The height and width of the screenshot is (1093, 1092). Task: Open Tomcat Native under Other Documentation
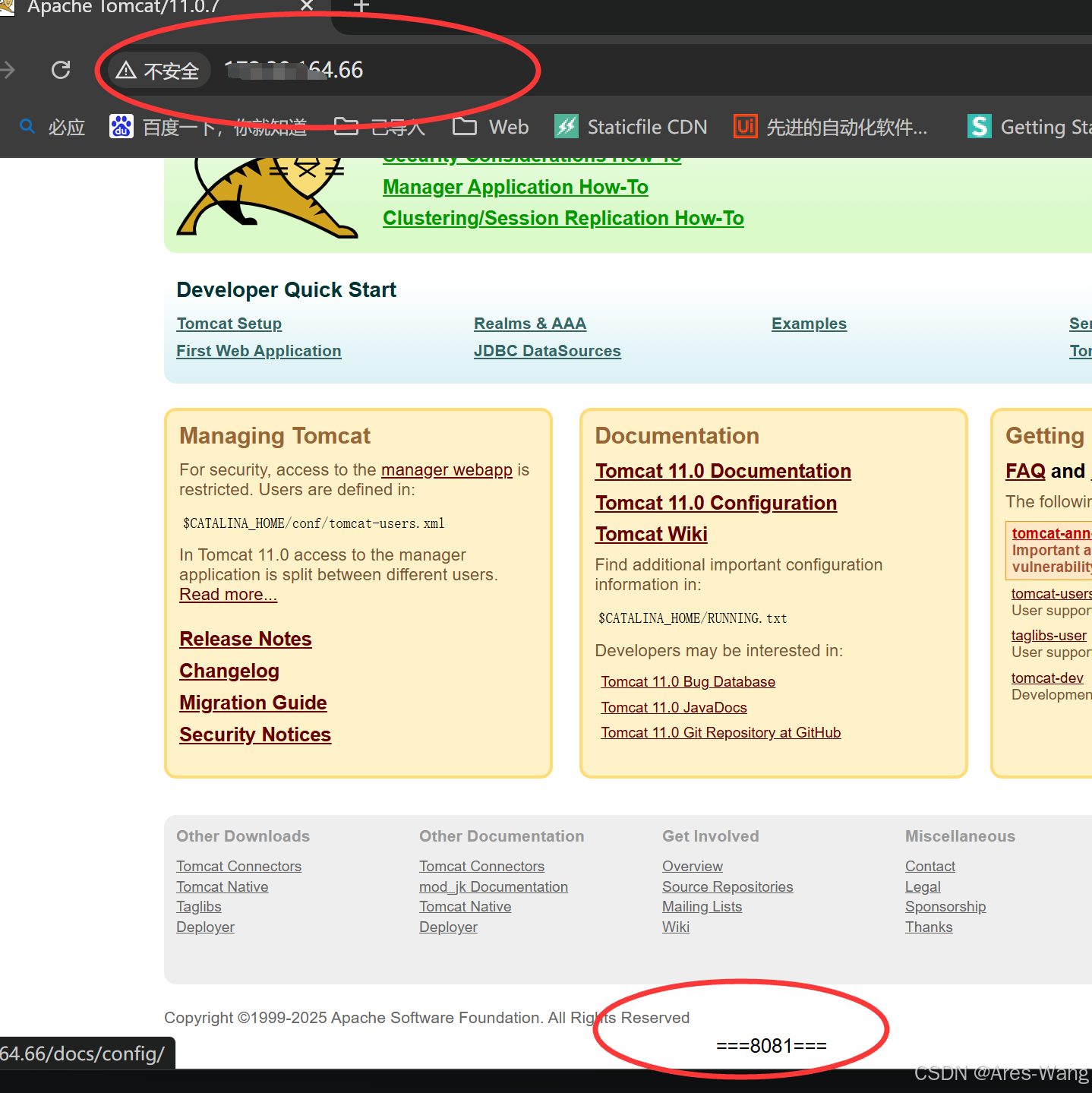(466, 907)
